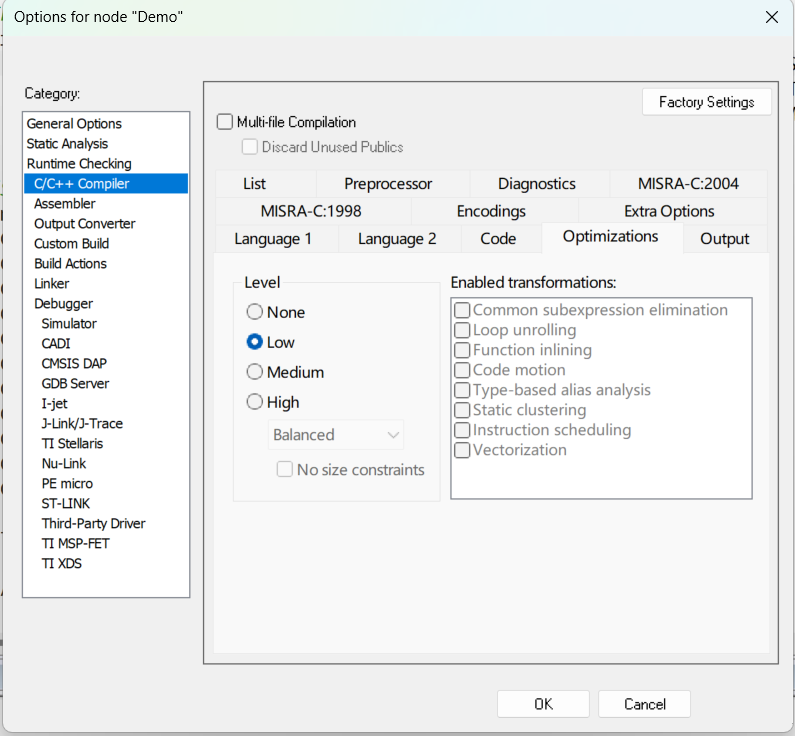Select Assembler category

pos(106,204)
